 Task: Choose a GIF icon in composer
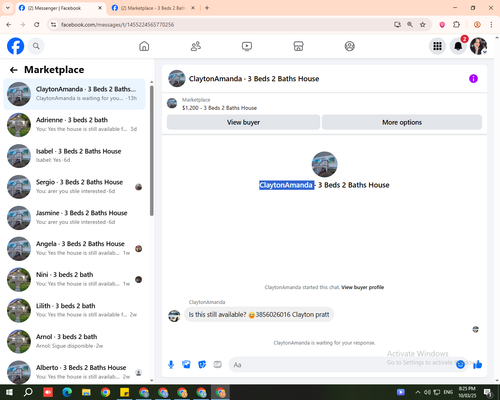[217, 365]
